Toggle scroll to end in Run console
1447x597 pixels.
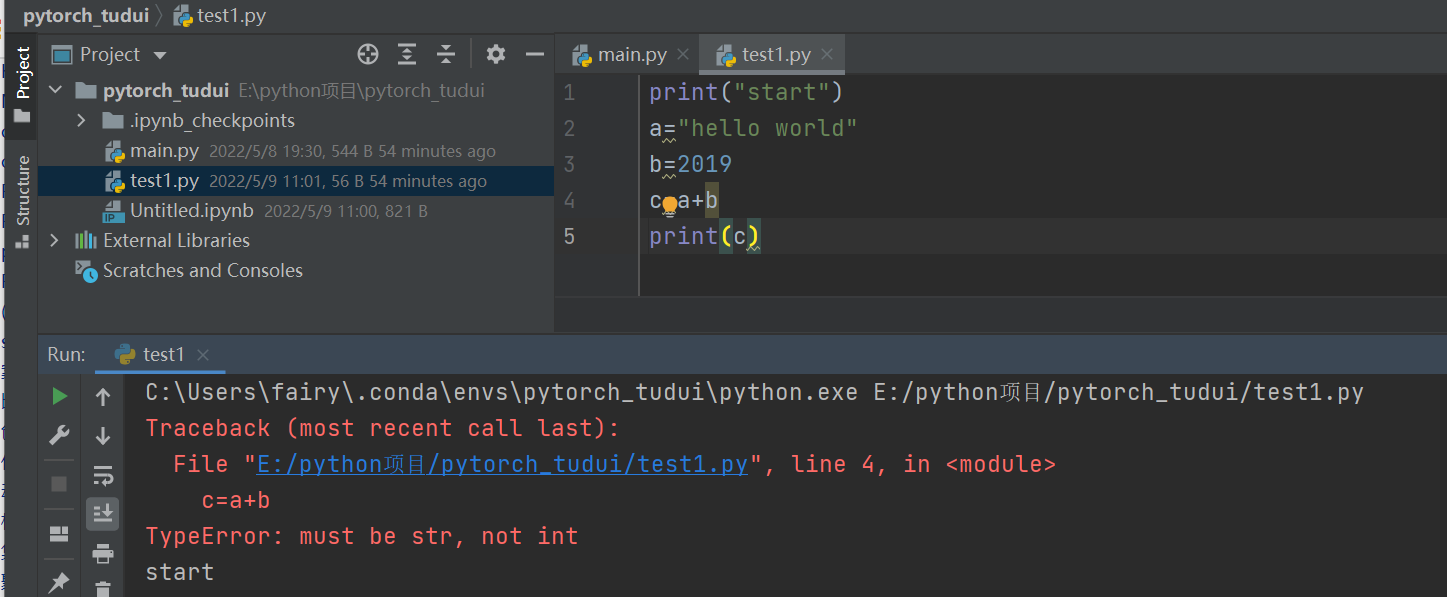(x=102, y=514)
